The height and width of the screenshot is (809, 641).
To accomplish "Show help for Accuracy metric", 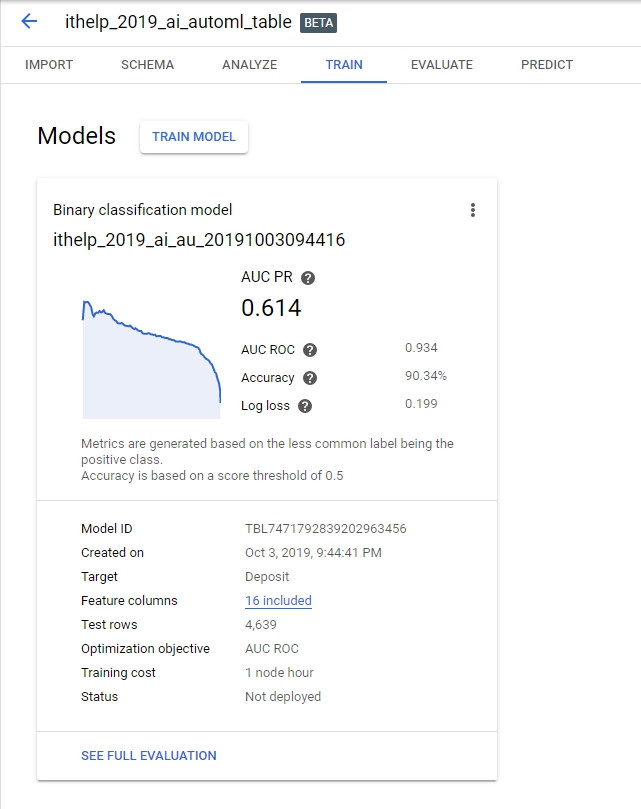I will (310, 378).
